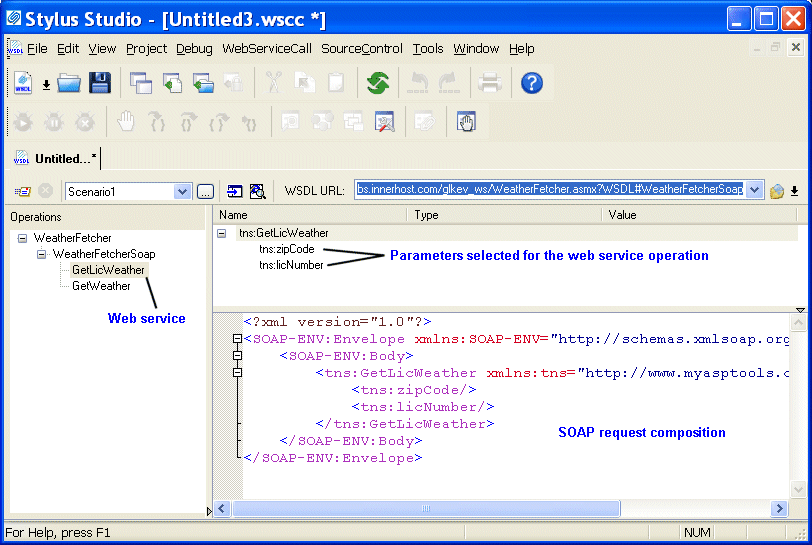Collapse the WeatherFetcherSoap tree node
The height and width of the screenshot is (545, 812).
coord(42,254)
